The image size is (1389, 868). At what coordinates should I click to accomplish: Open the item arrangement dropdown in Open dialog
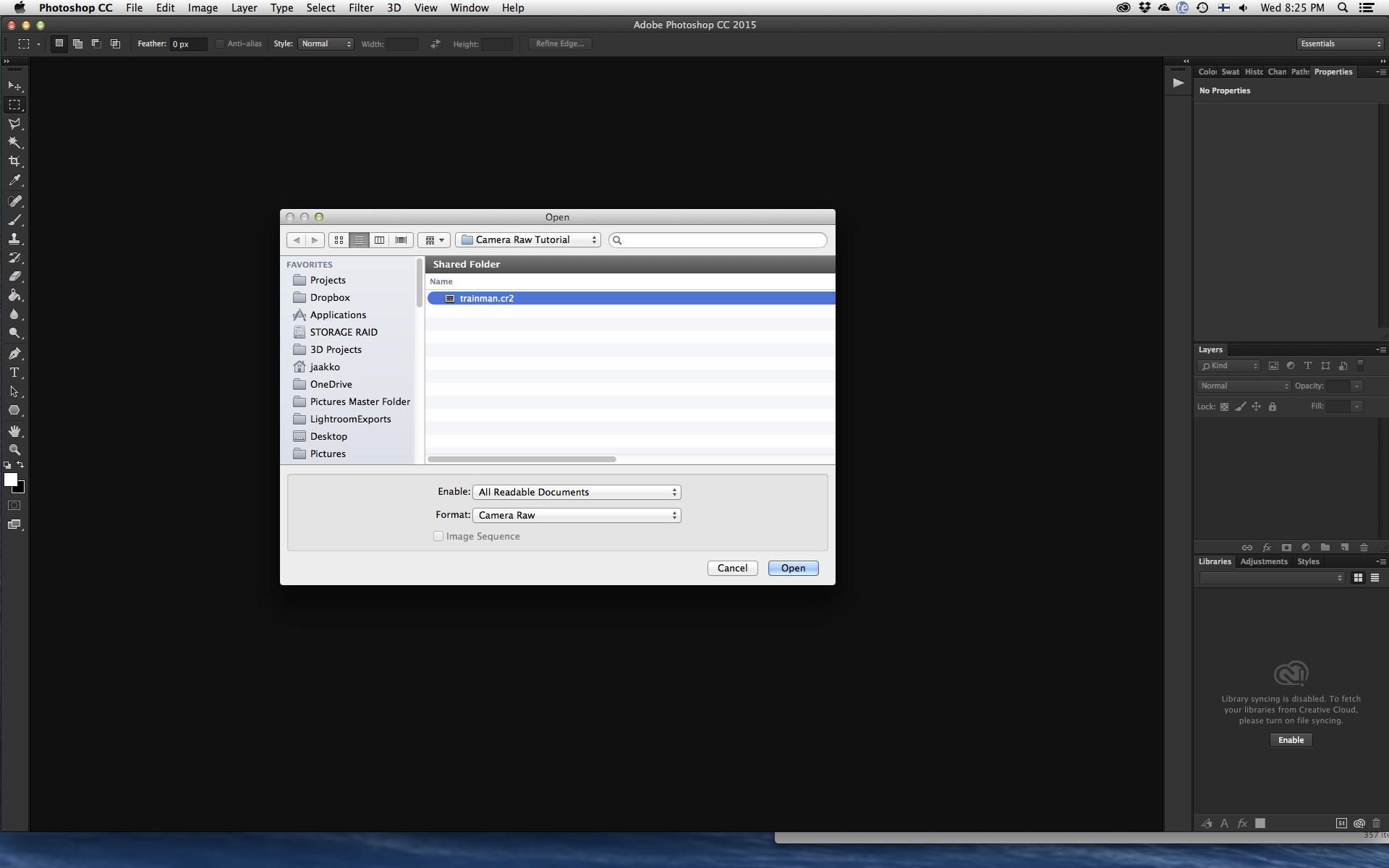[434, 240]
